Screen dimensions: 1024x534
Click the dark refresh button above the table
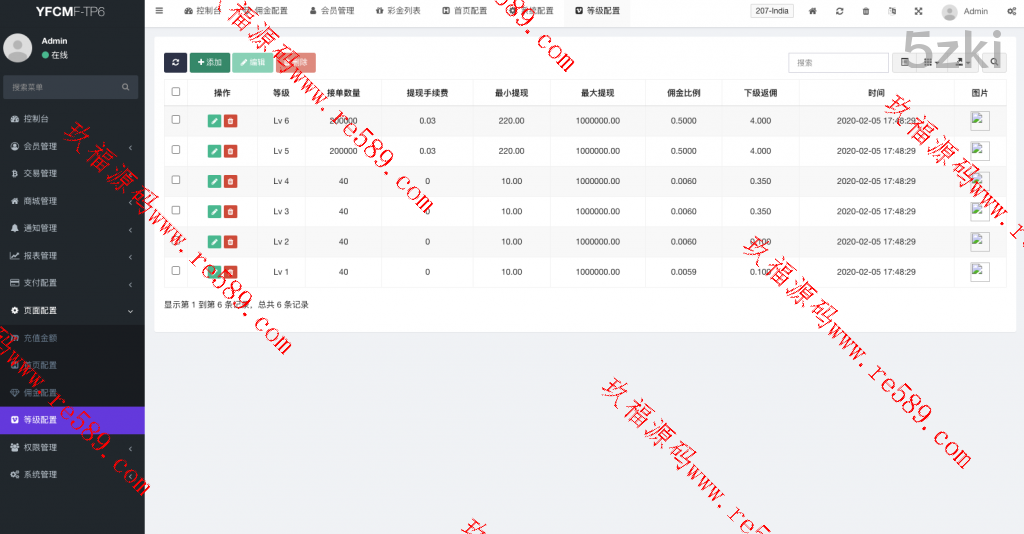175,62
